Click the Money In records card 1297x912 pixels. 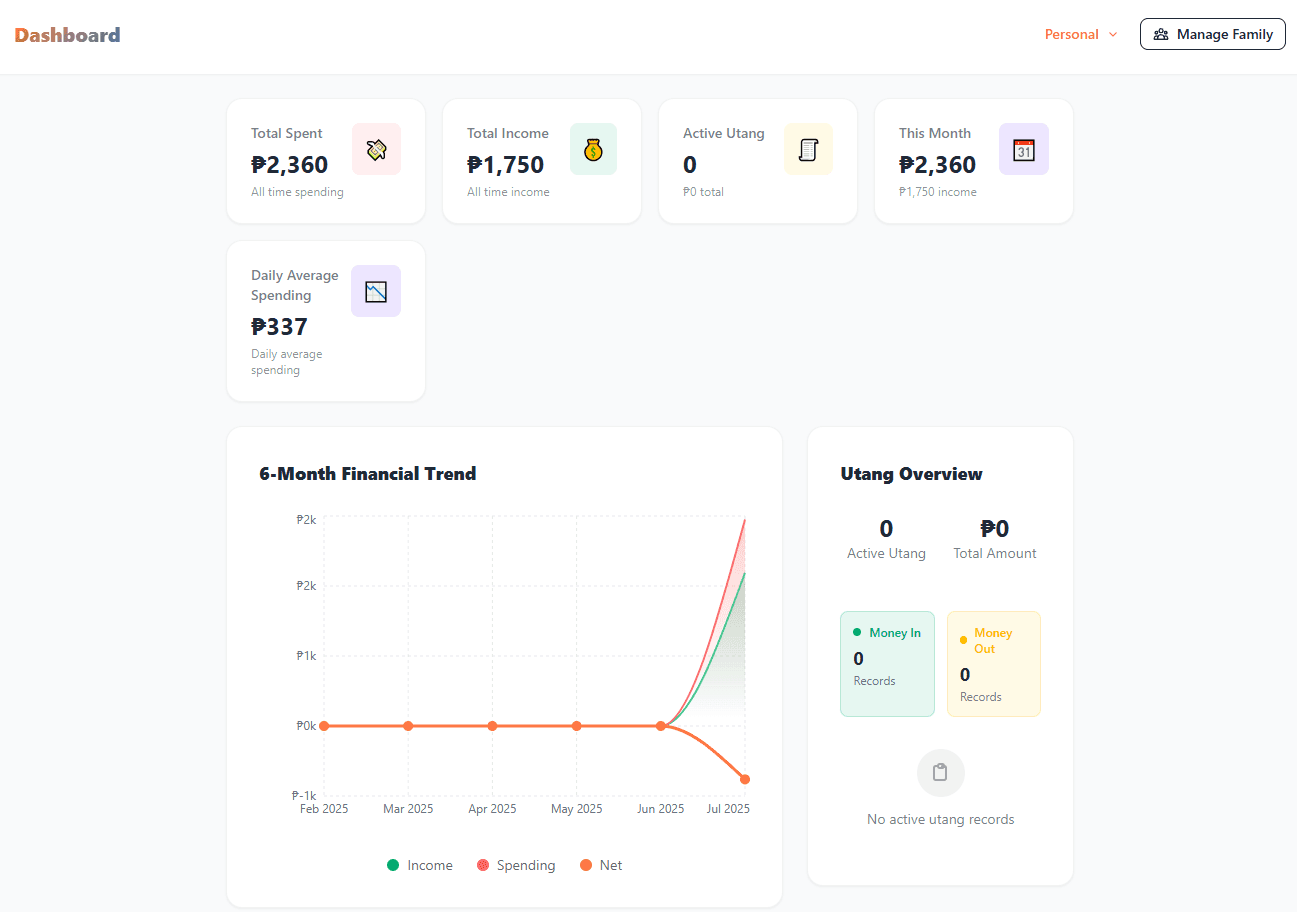click(887, 663)
